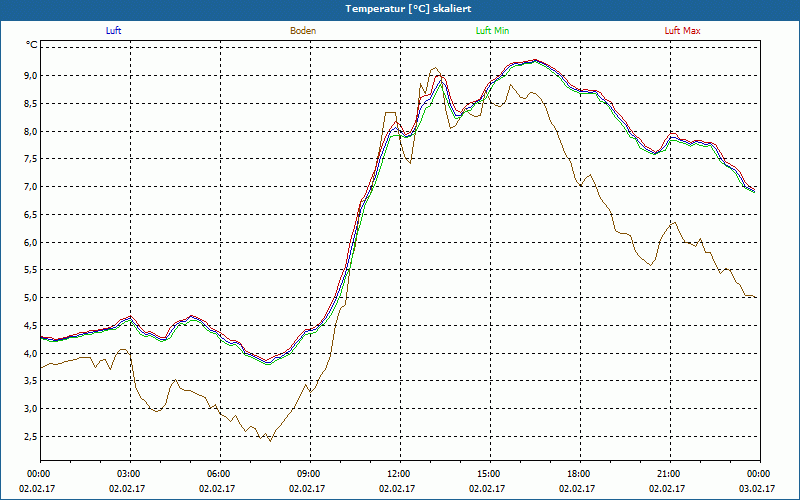Click the '03.02.17' date label
Image resolution: width=800 pixels, height=500 pixels.
757,488
